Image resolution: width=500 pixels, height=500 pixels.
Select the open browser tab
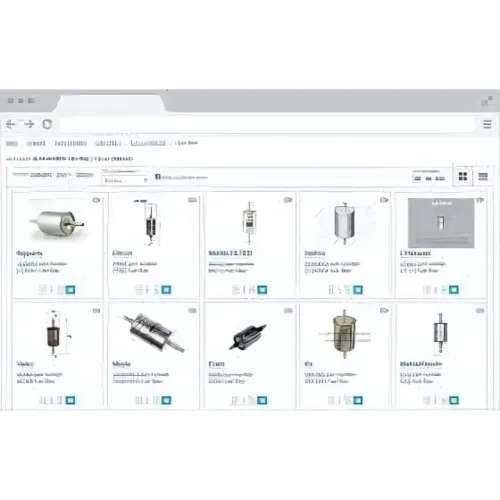(x=109, y=103)
